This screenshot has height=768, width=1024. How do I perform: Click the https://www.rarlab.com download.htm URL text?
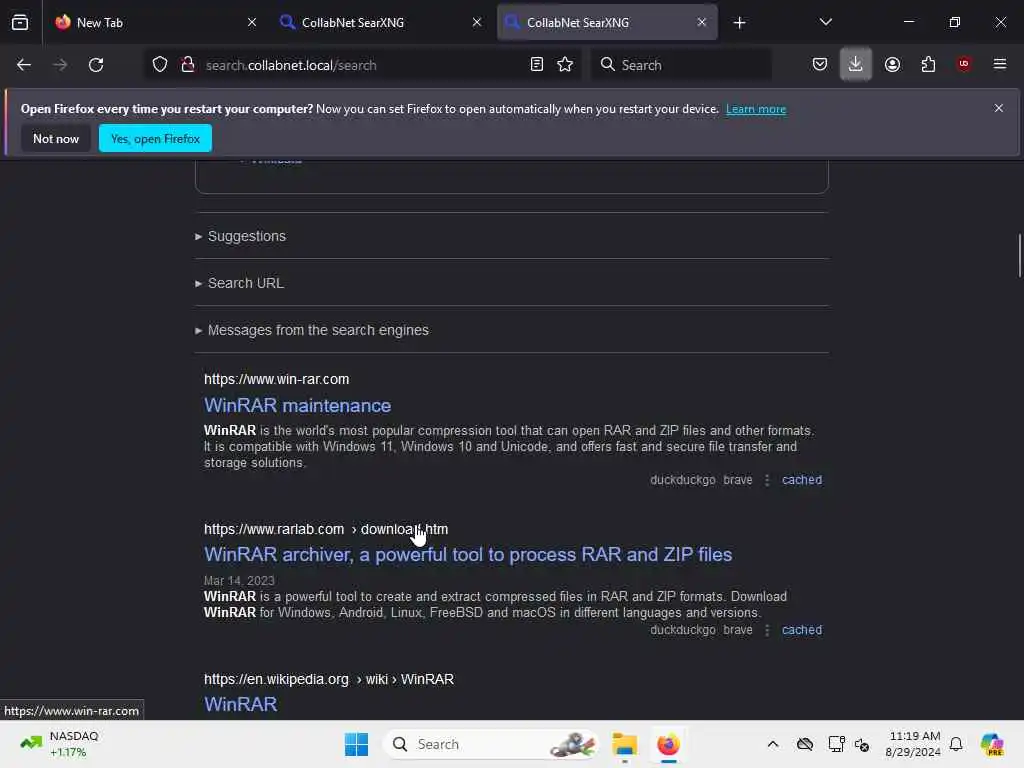point(326,530)
